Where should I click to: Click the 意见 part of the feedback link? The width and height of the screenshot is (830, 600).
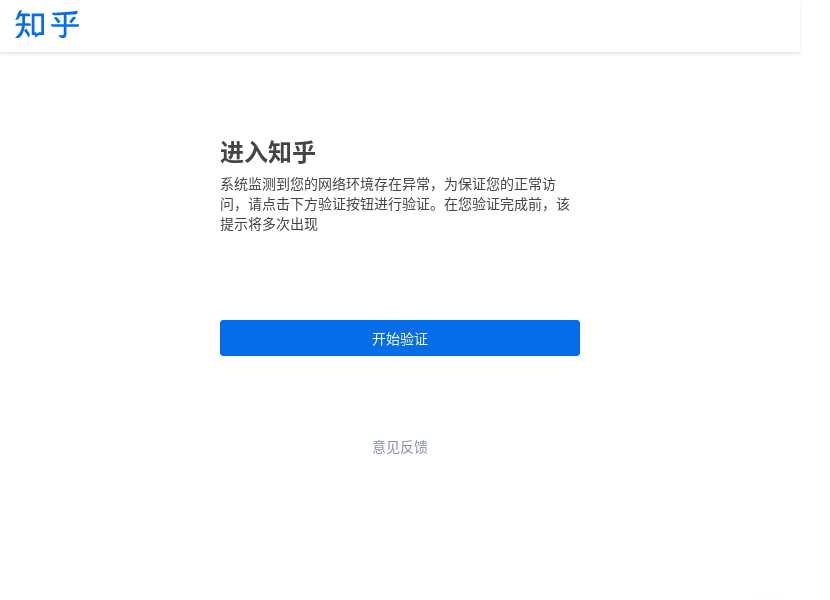click(386, 447)
